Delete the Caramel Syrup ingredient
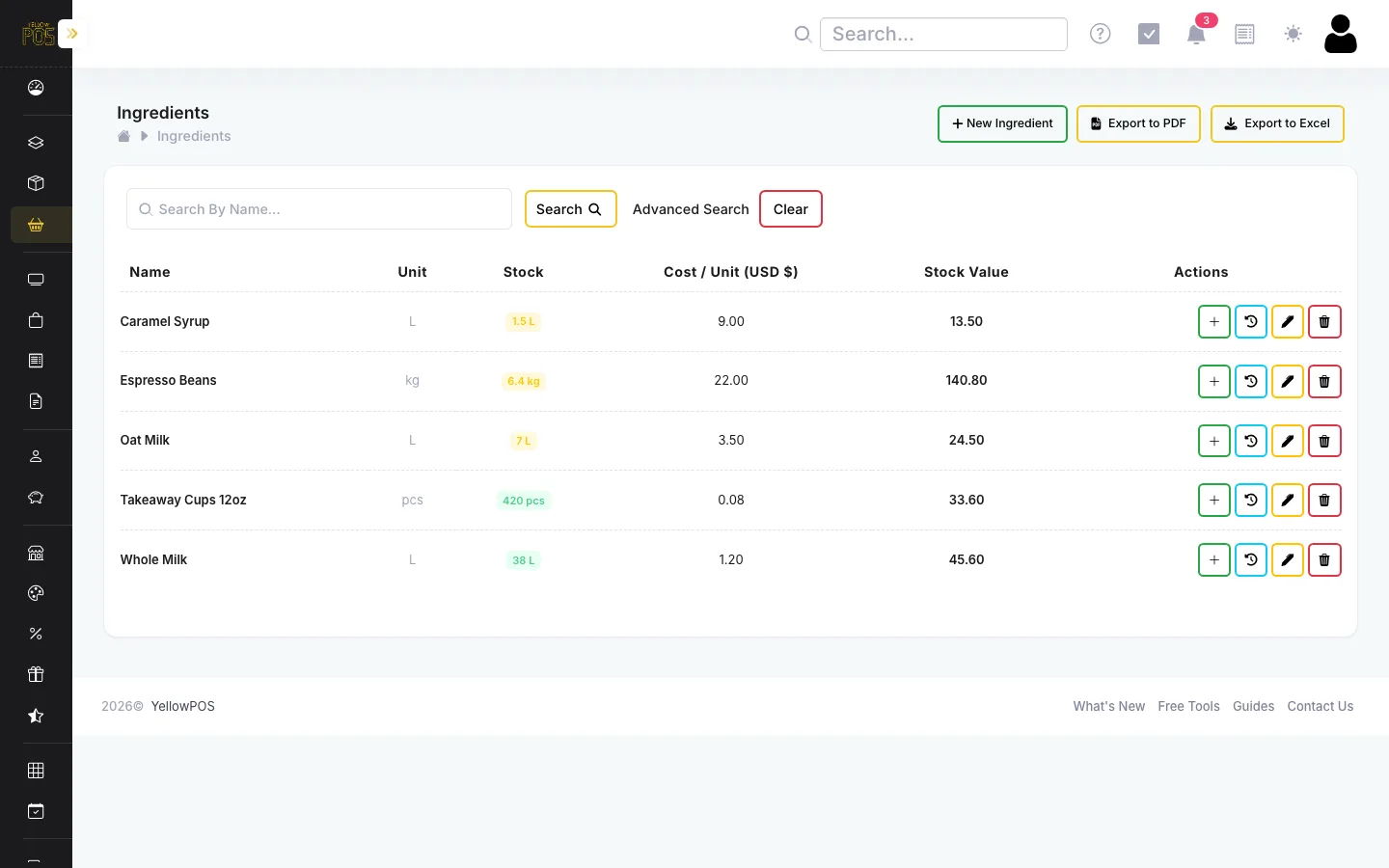This screenshot has width=1389, height=868. click(1324, 322)
